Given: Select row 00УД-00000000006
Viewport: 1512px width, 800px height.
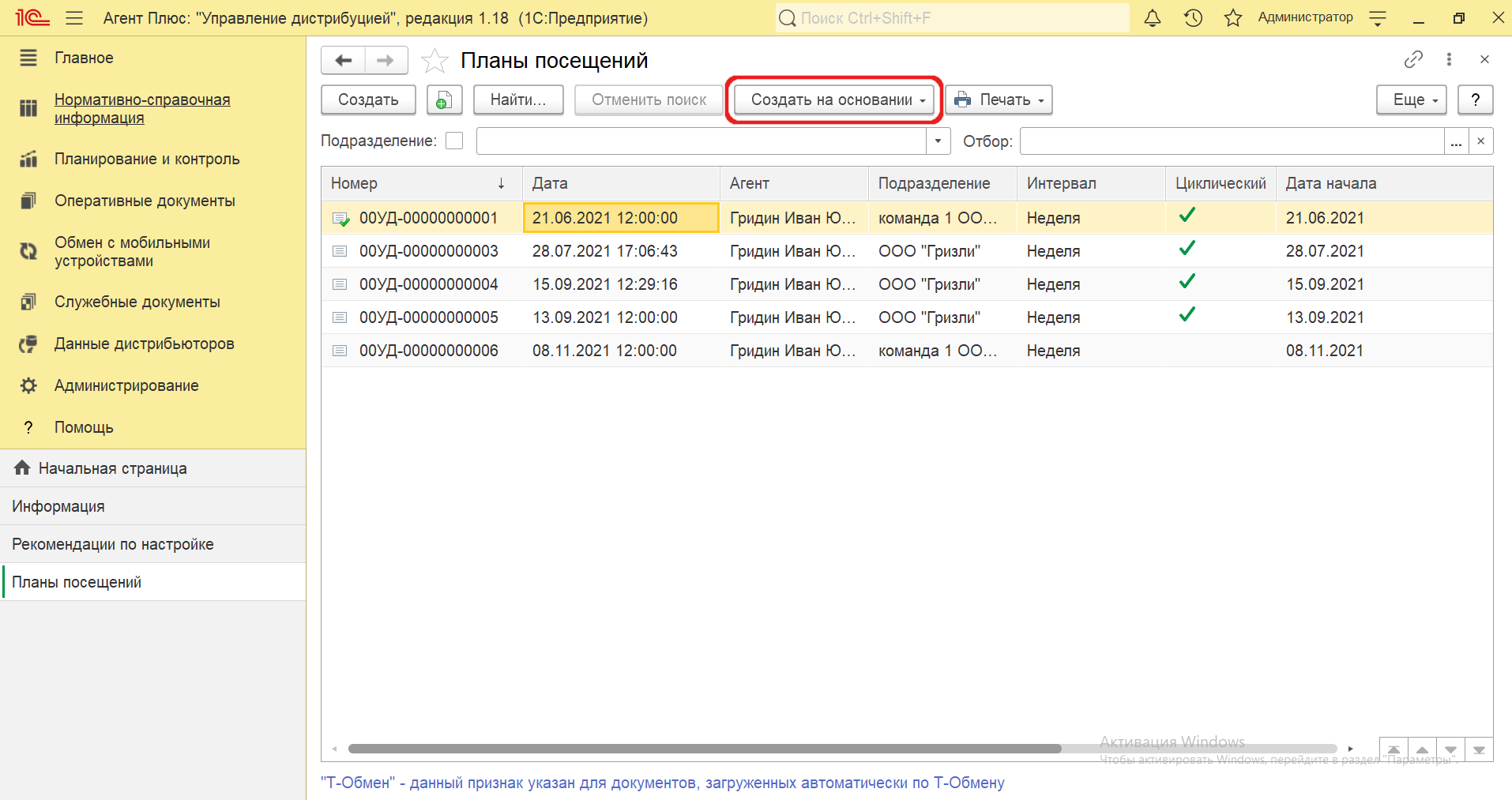Looking at the screenshot, I should point(907,351).
